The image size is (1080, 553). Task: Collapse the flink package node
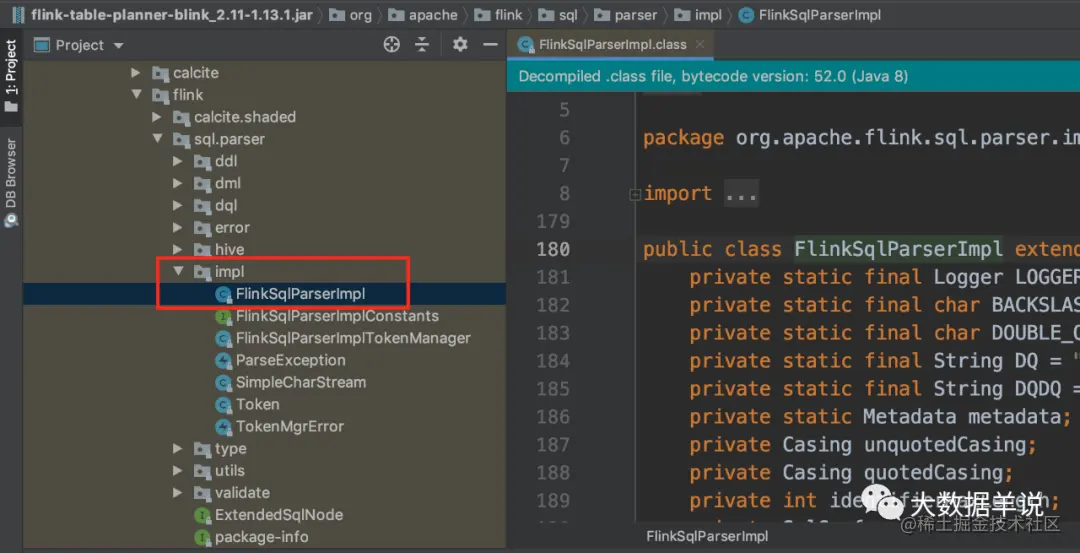tap(136, 95)
